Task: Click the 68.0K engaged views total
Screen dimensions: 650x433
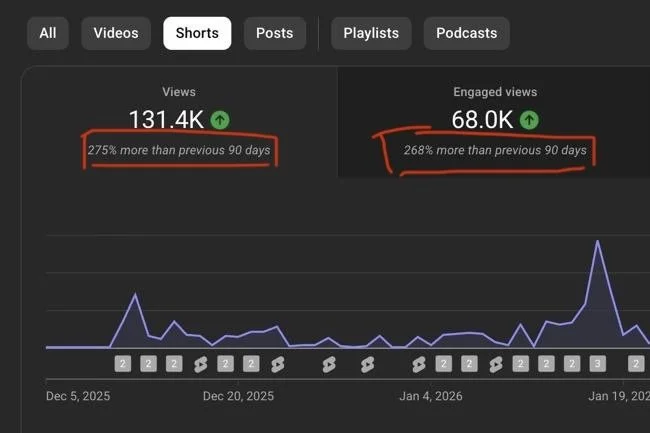Action: tap(482, 120)
